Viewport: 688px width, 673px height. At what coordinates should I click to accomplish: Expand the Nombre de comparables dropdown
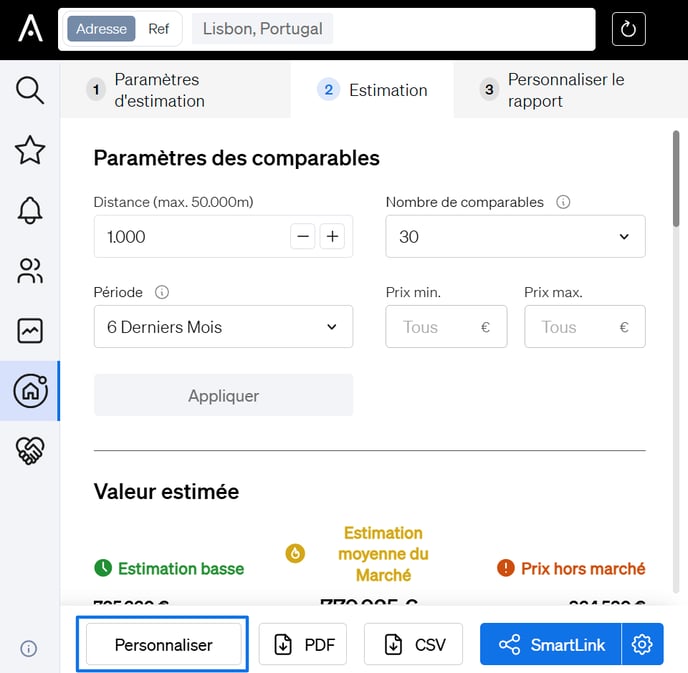515,237
